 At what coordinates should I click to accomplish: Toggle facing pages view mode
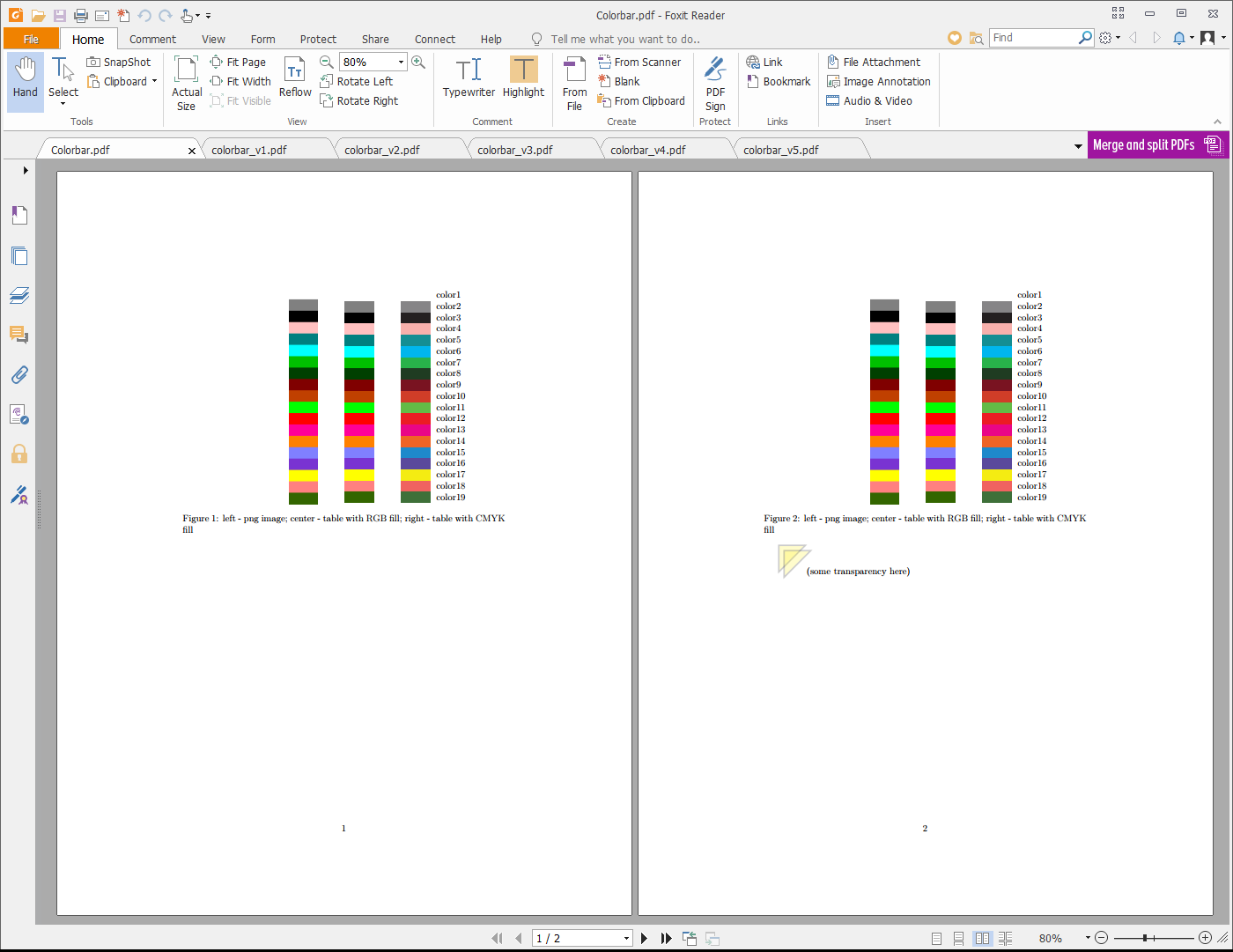[982, 939]
